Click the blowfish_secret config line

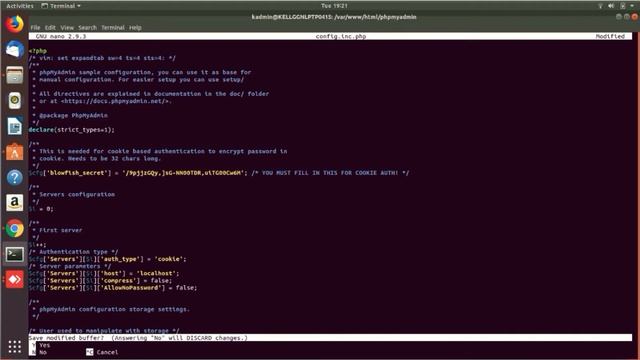[219, 173]
